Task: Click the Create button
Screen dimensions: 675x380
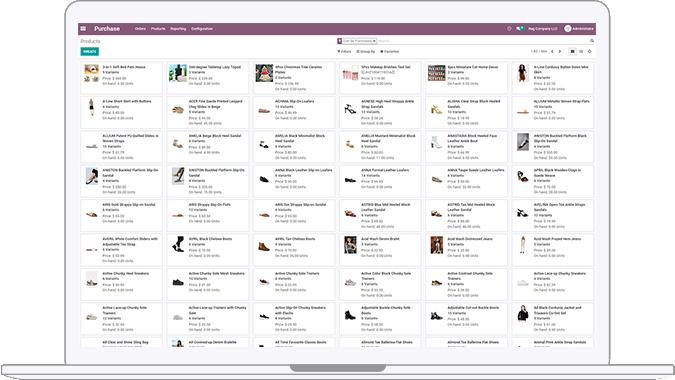Action: tap(90, 52)
